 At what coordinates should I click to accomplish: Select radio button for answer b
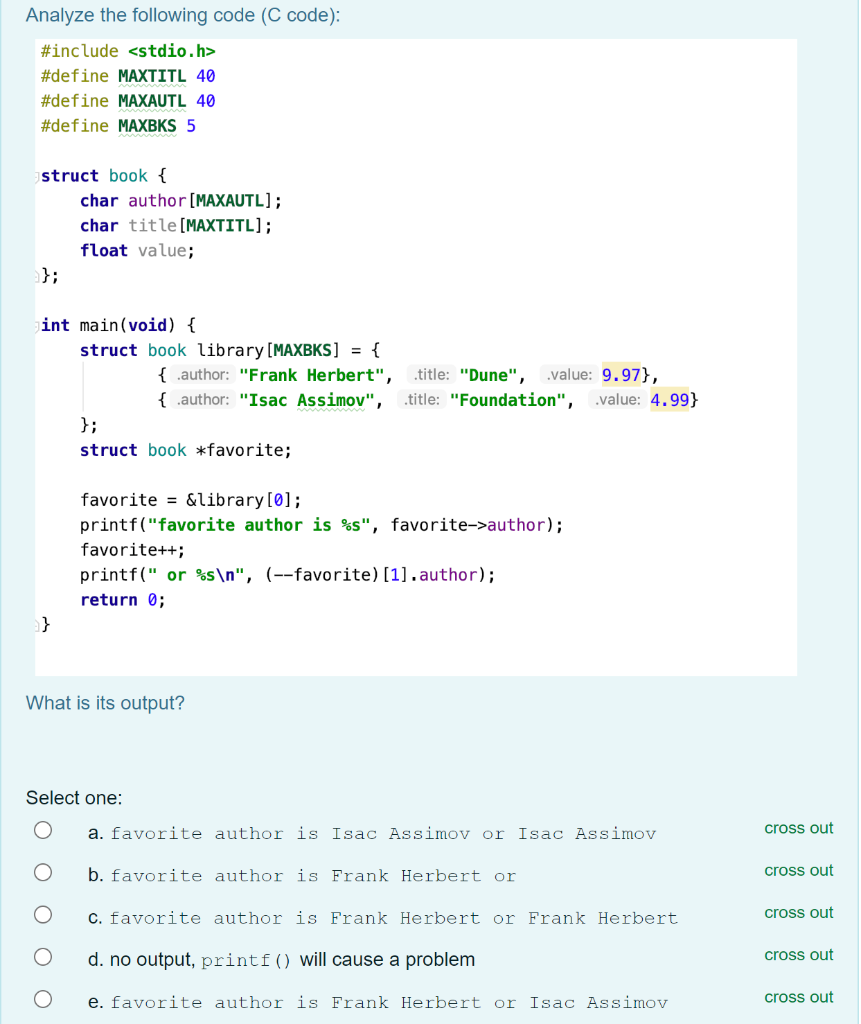[x=43, y=872]
